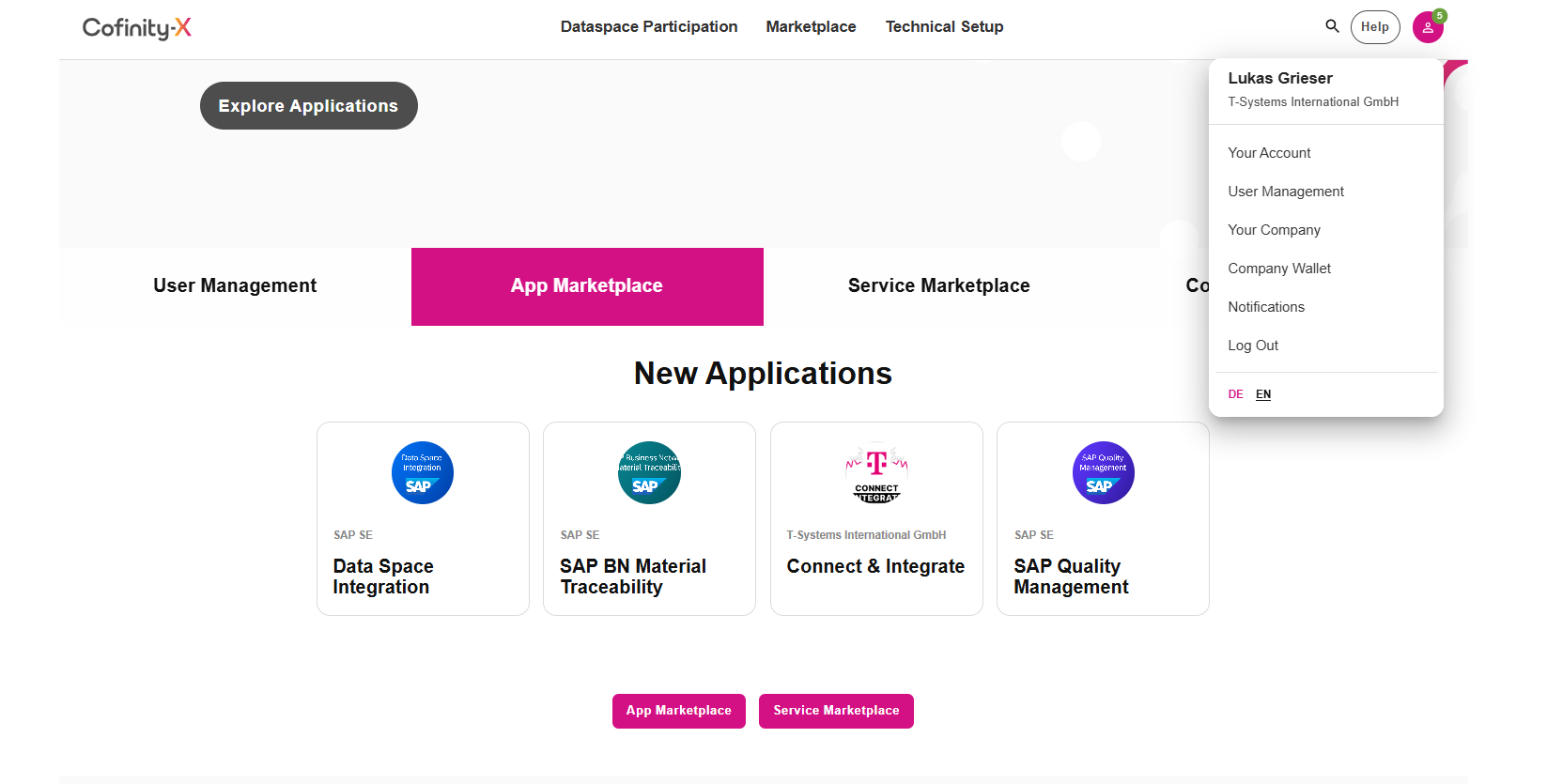Open the SAP Quality Management card title

(1071, 576)
